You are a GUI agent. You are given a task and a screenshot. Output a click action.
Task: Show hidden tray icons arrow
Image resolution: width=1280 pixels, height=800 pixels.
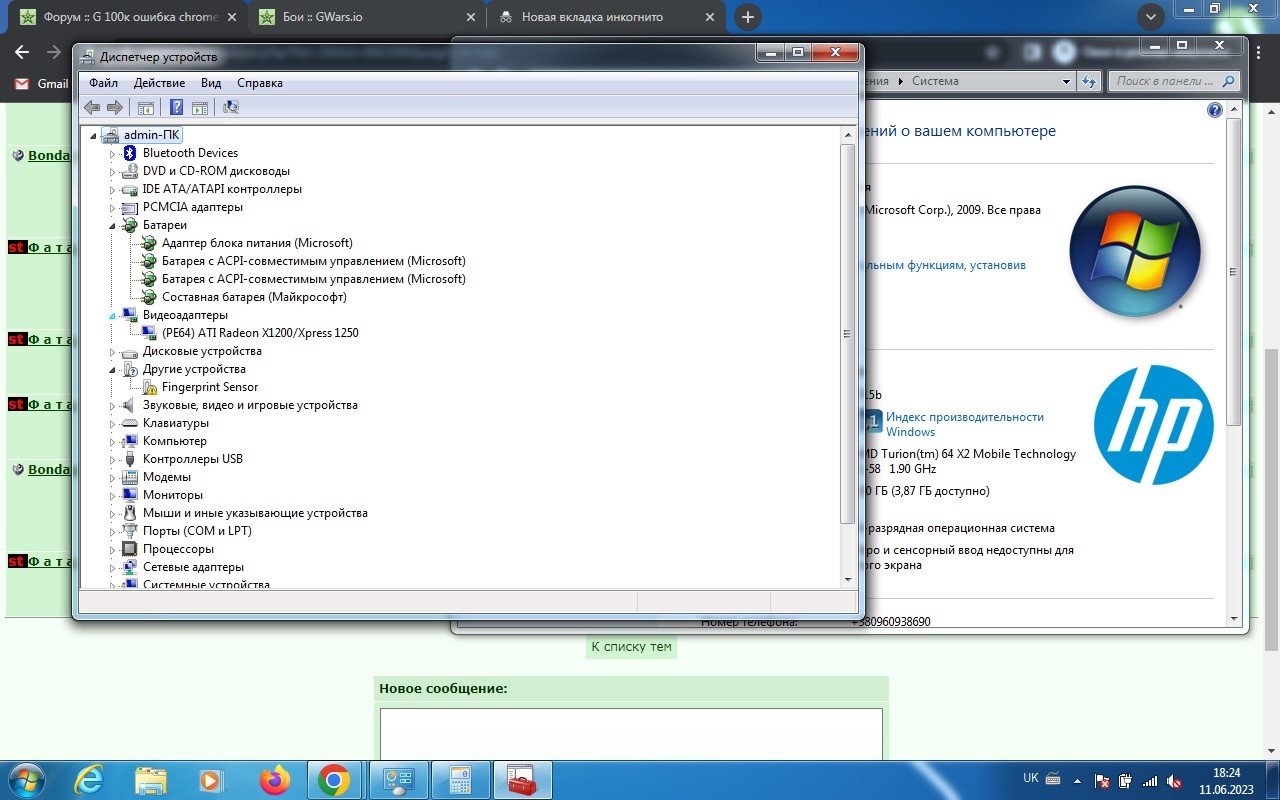click(x=1077, y=781)
